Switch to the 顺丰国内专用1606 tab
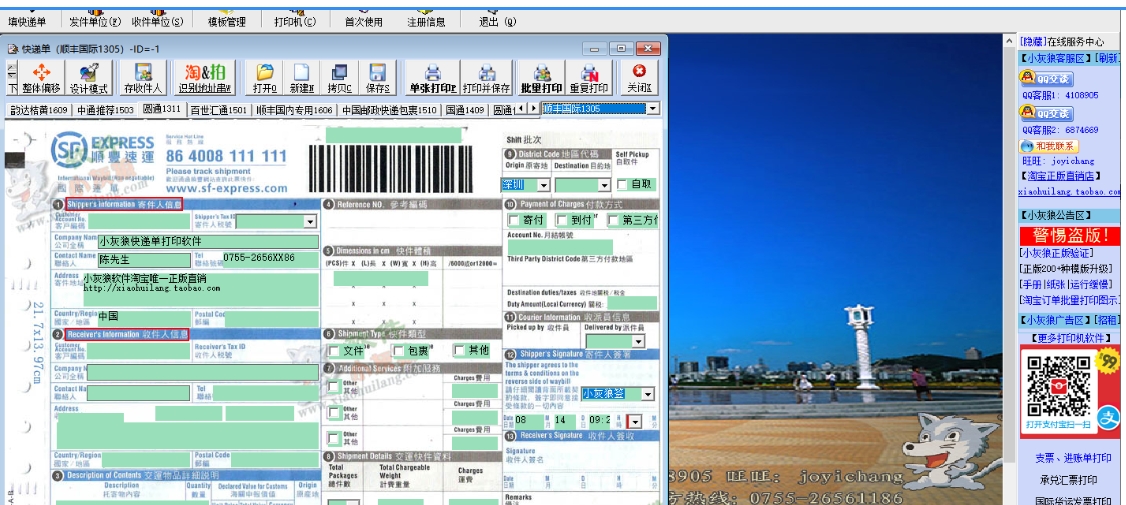 point(294,110)
